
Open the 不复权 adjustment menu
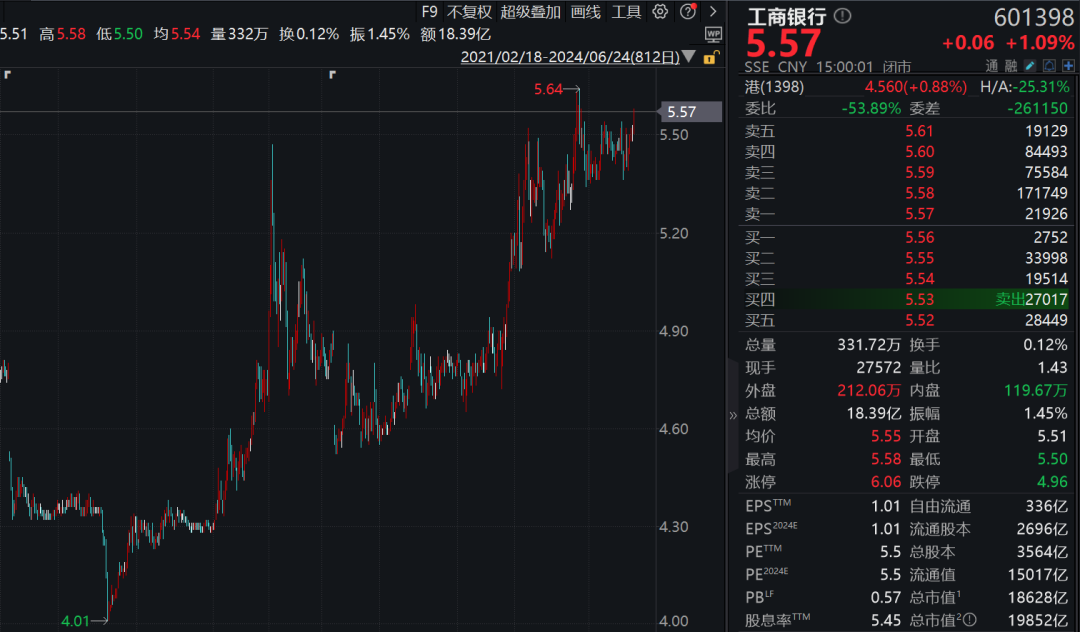(469, 12)
